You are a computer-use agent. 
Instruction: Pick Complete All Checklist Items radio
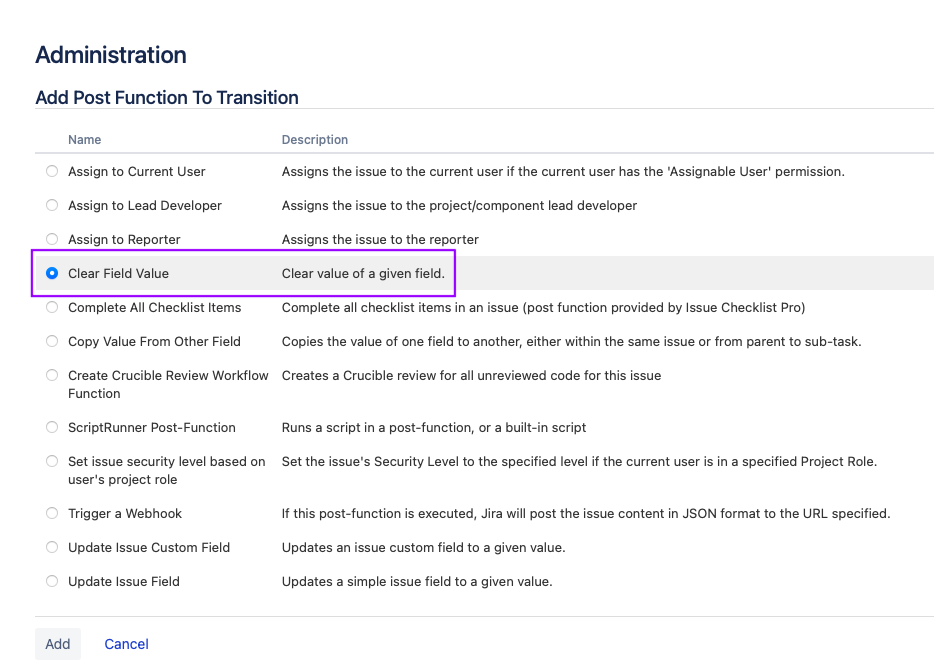click(x=52, y=308)
